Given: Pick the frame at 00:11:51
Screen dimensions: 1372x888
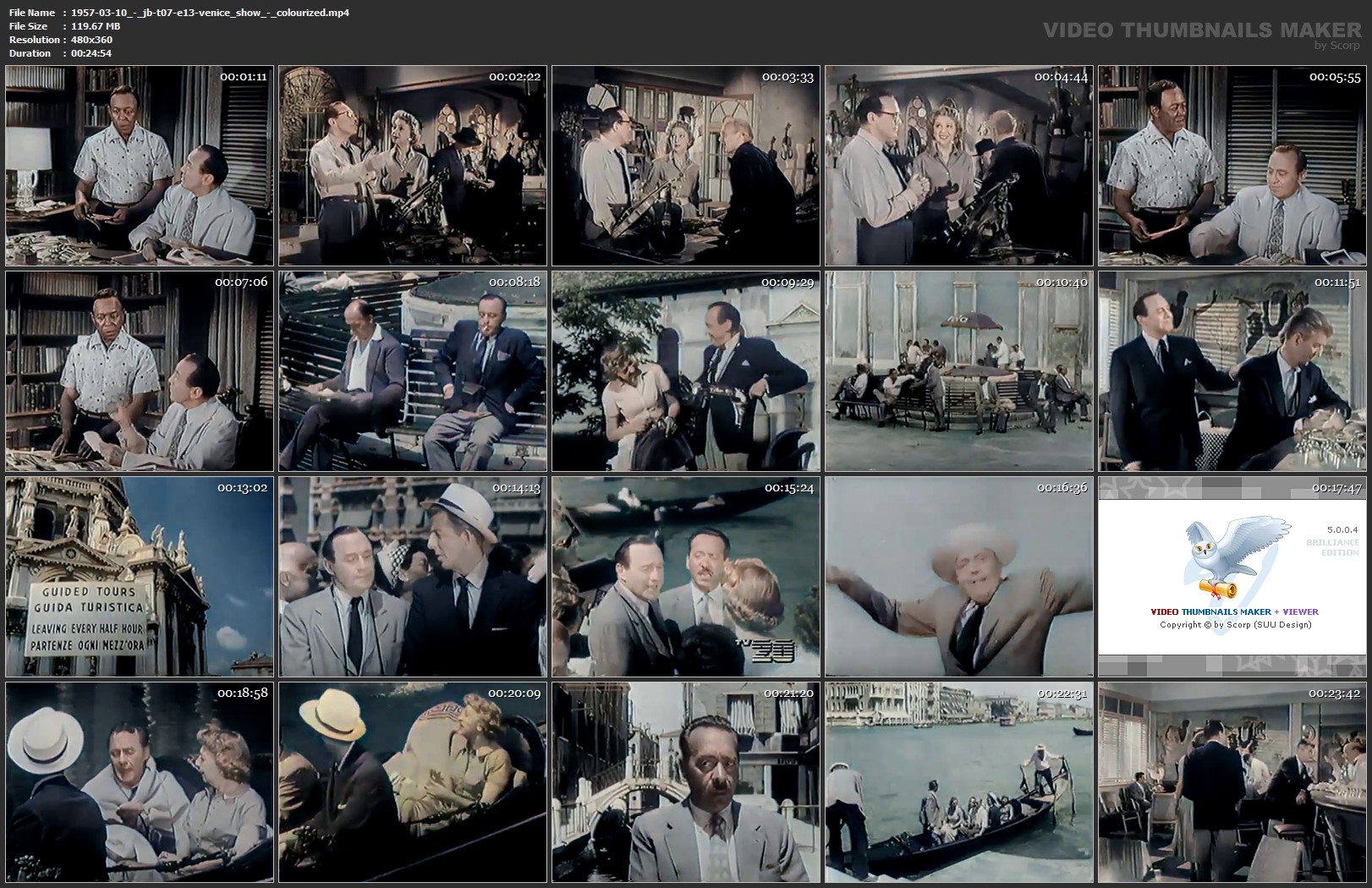Looking at the screenshot, I should tap(1232, 371).
